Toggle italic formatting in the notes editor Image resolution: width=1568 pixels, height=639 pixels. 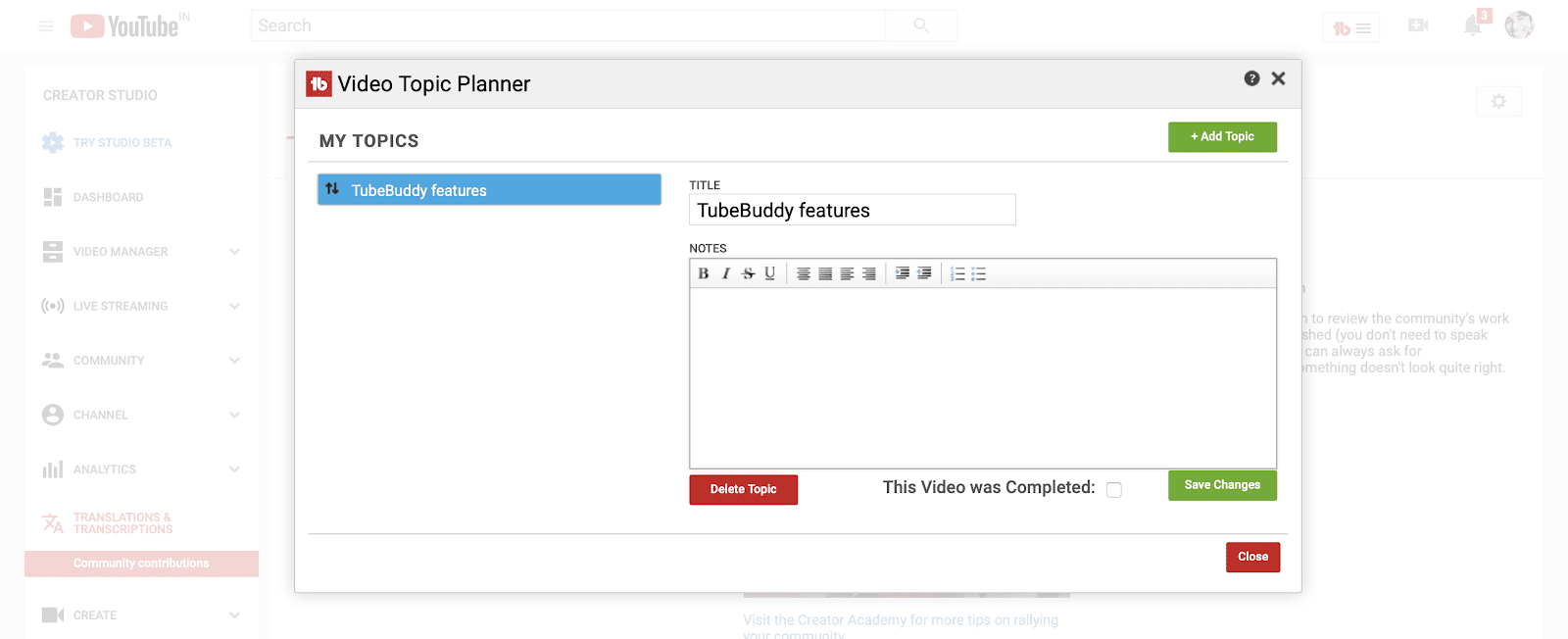[x=726, y=273]
